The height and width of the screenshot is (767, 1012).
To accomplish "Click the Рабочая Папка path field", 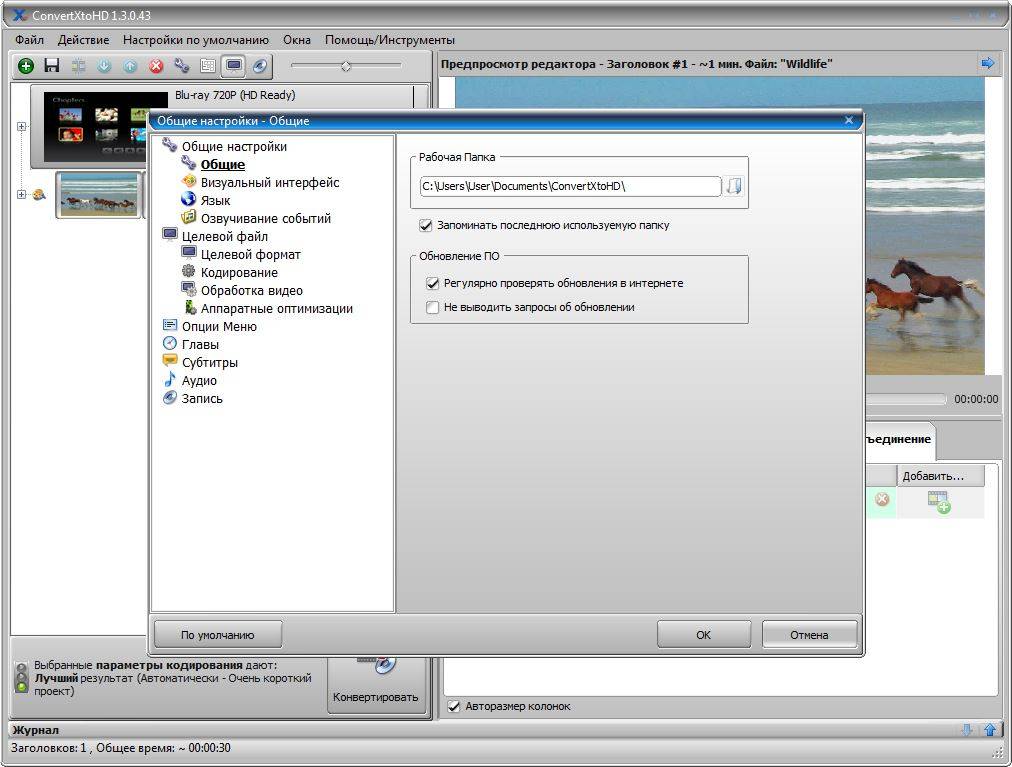I will [x=570, y=187].
